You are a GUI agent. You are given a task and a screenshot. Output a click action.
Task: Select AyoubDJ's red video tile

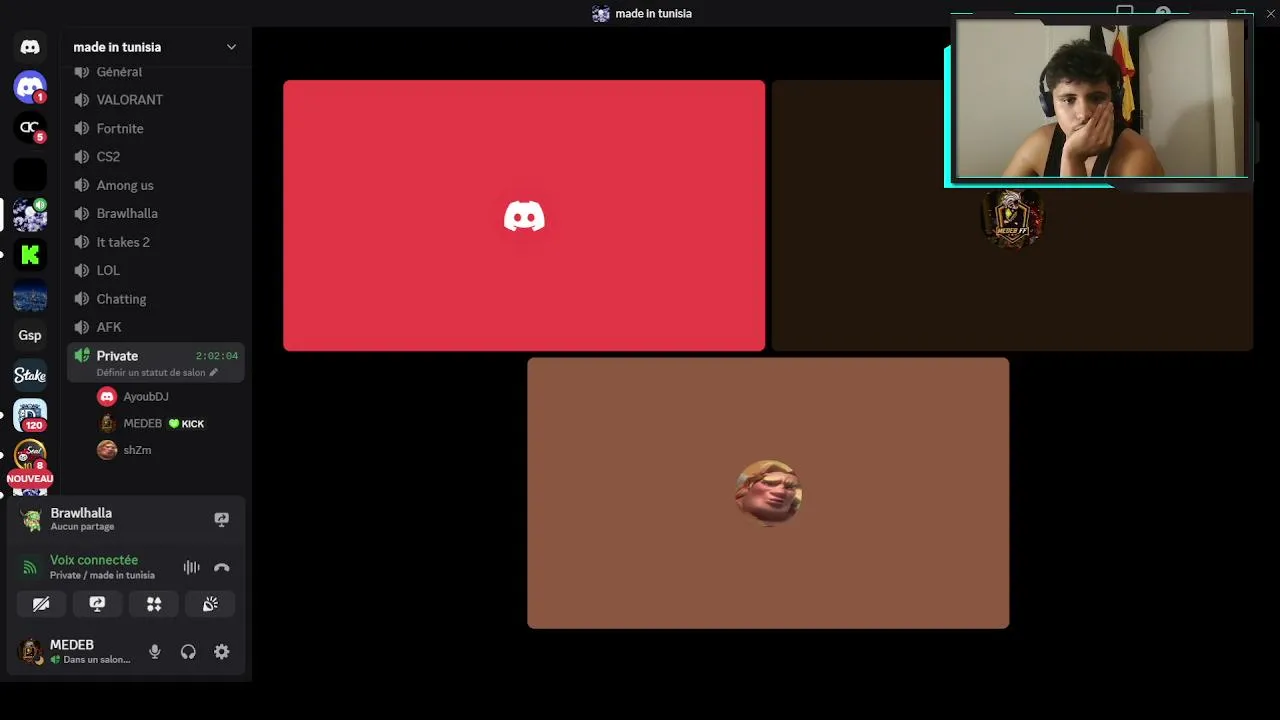point(524,216)
